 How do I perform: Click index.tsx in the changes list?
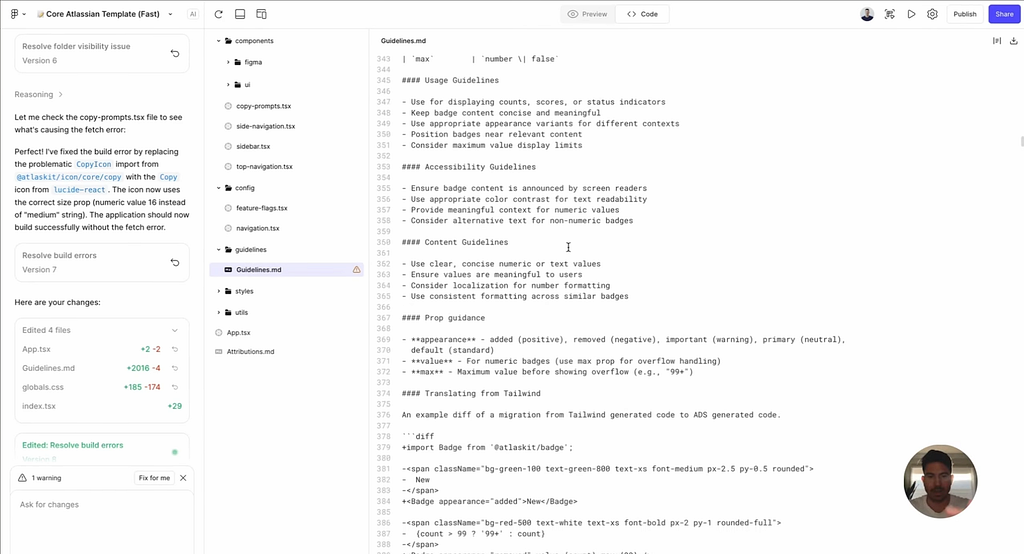[x=39, y=406]
